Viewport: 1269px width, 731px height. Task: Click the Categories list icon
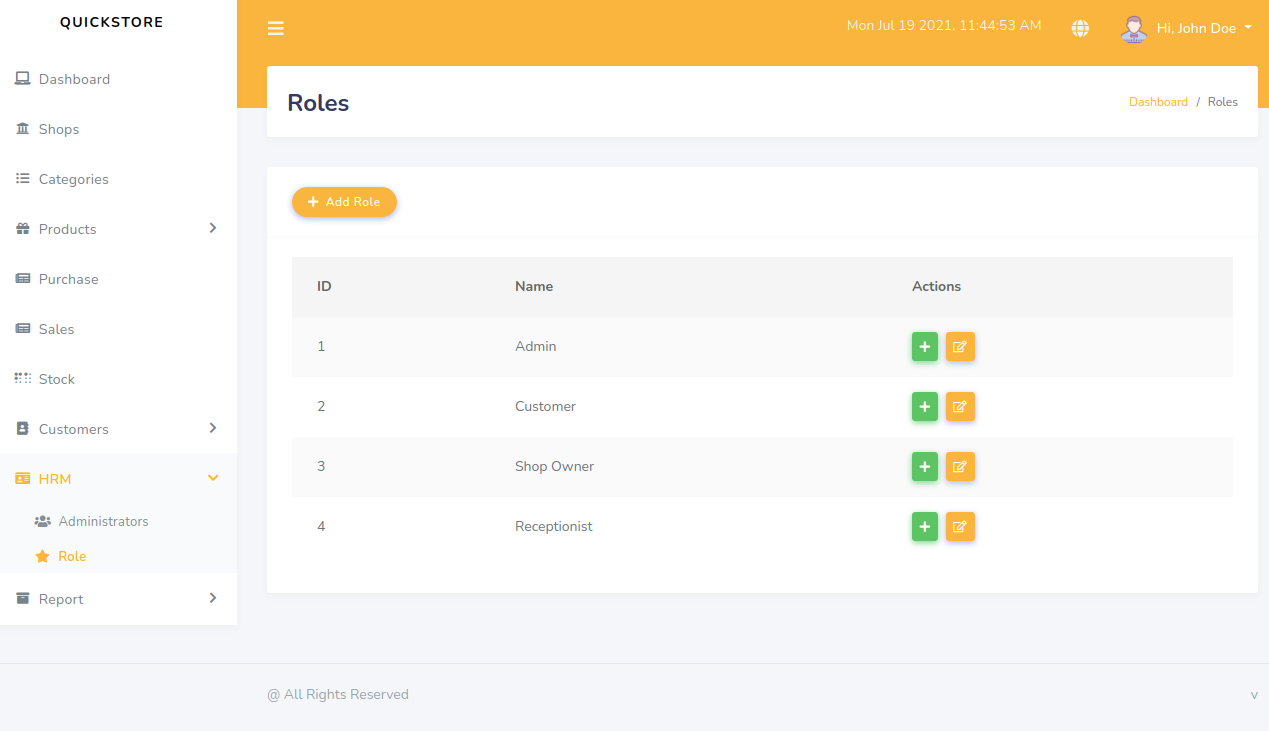tap(23, 179)
